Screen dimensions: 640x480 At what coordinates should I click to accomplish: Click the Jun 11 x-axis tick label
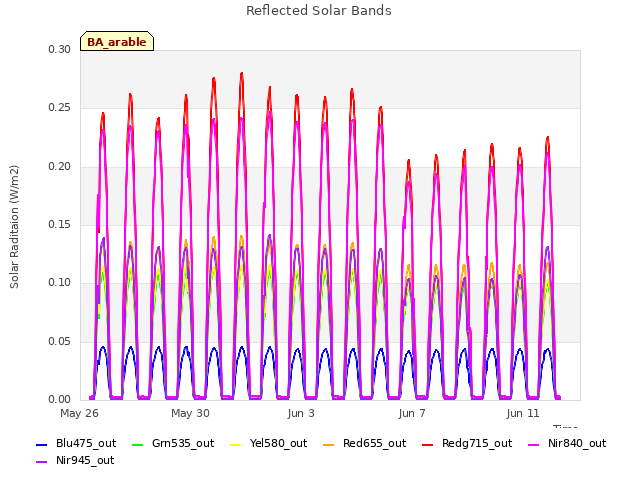(x=523, y=413)
